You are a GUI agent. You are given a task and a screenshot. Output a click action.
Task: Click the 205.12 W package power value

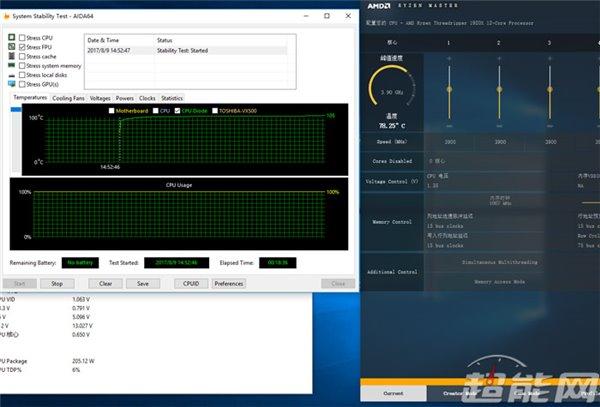83,361
